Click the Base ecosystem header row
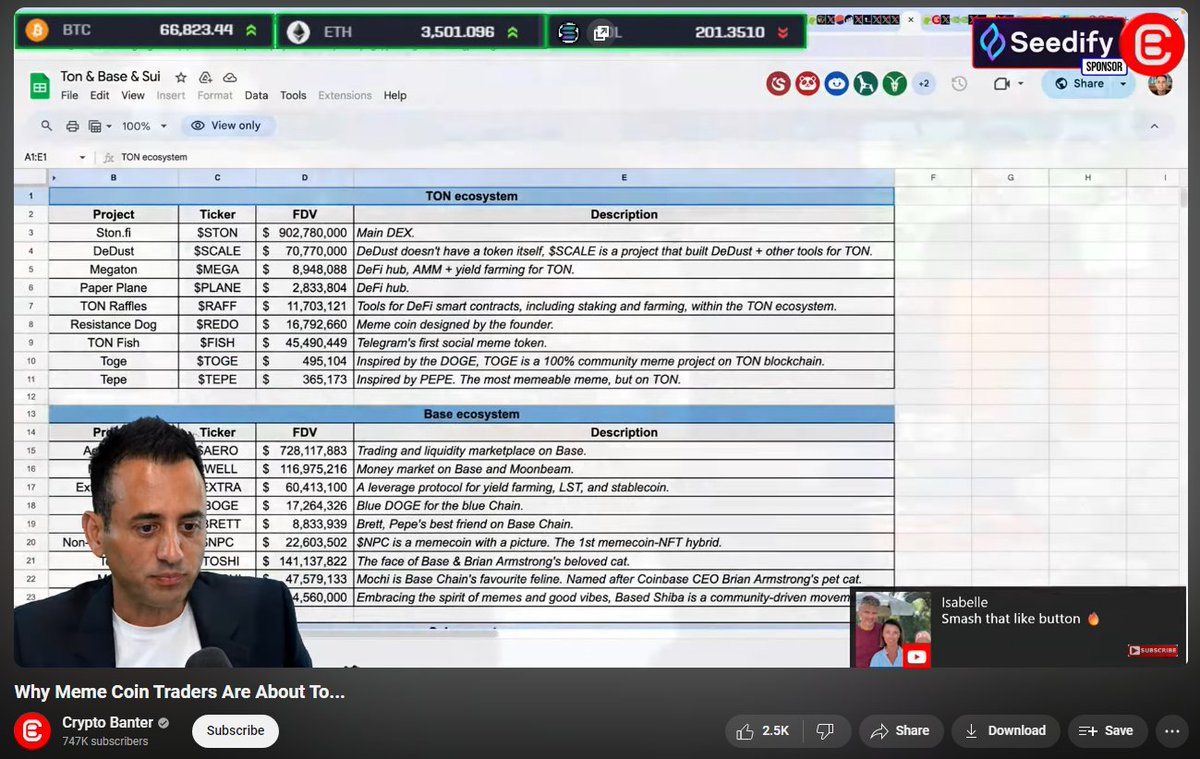Screen dimensions: 1200x759 pos(471,414)
